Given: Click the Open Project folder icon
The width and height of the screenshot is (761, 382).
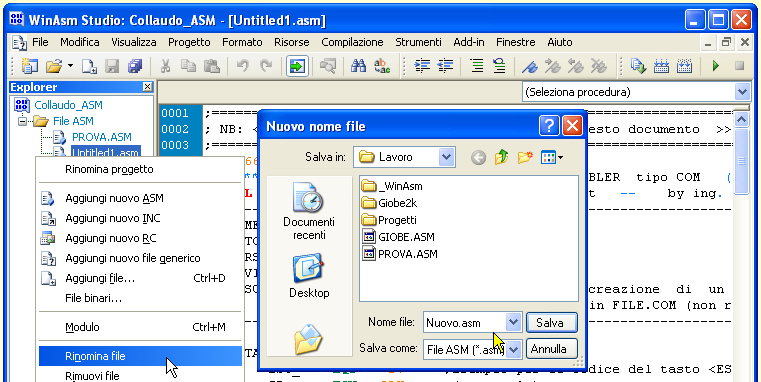Looking at the screenshot, I should tap(54, 66).
